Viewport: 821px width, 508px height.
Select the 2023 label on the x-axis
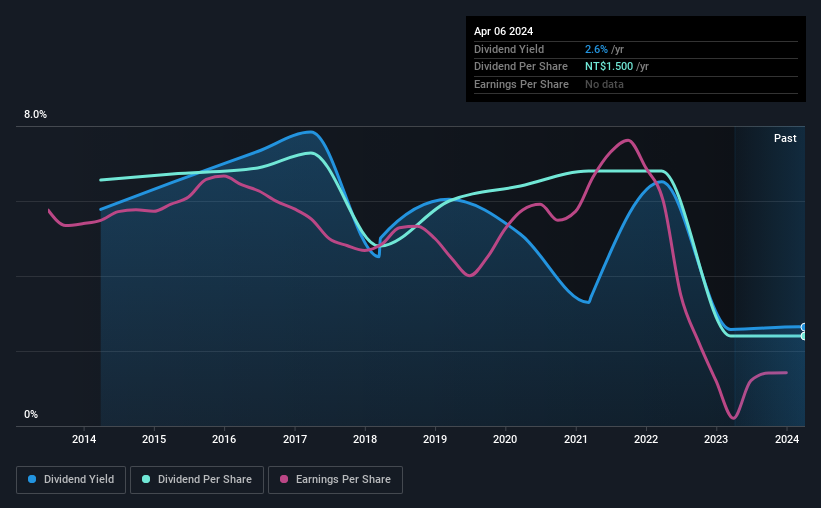click(716, 439)
